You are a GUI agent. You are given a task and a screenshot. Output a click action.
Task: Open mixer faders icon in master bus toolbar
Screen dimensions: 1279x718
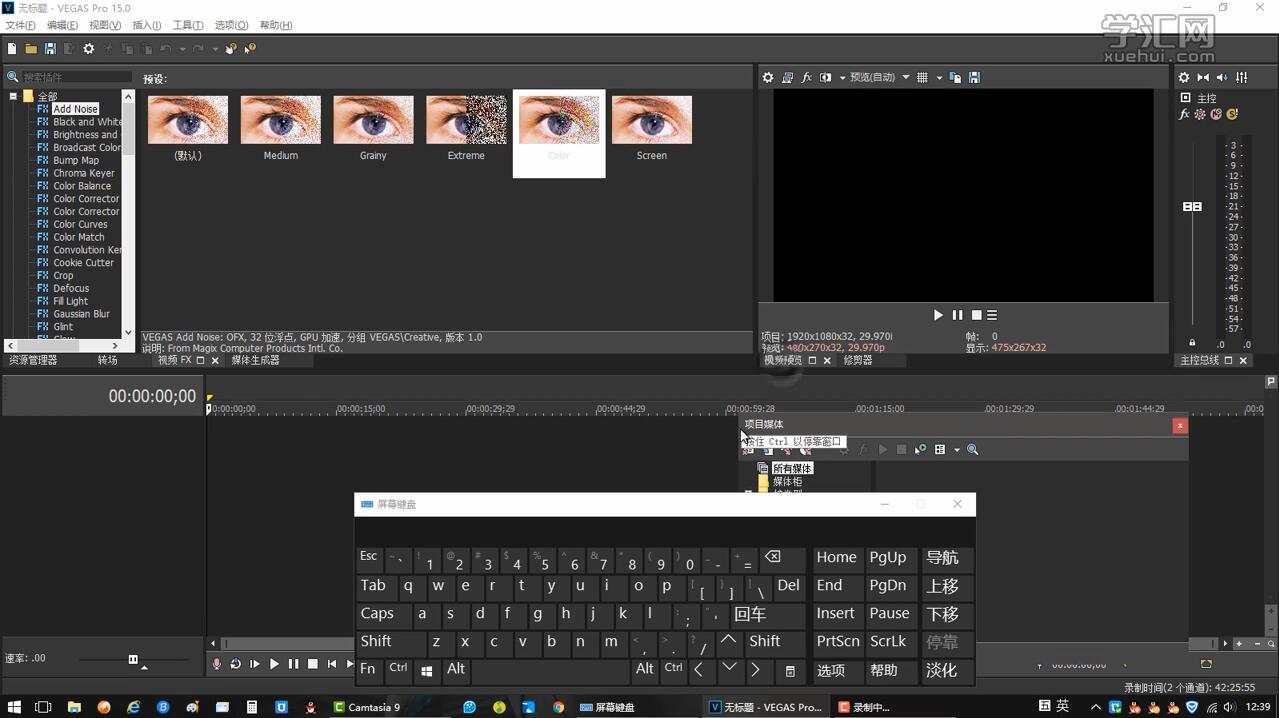tap(1241, 77)
